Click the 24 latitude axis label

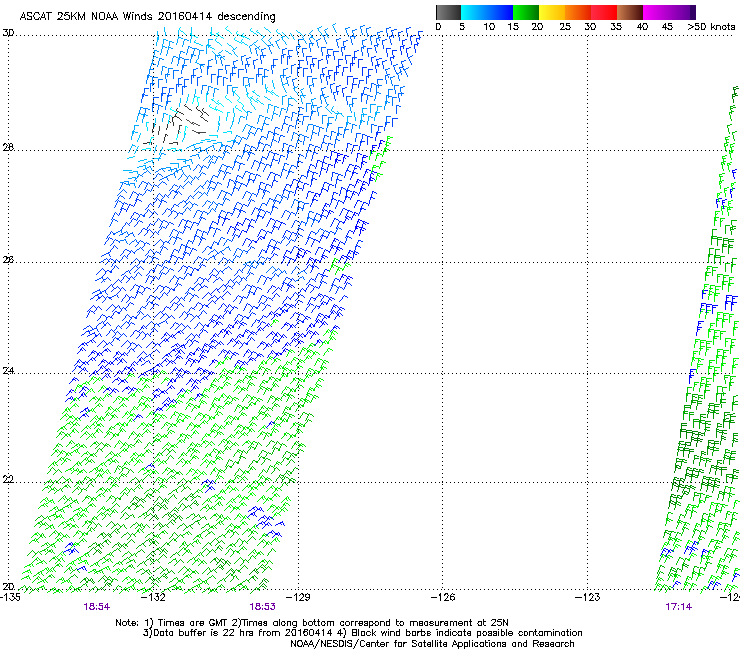click(x=8, y=371)
